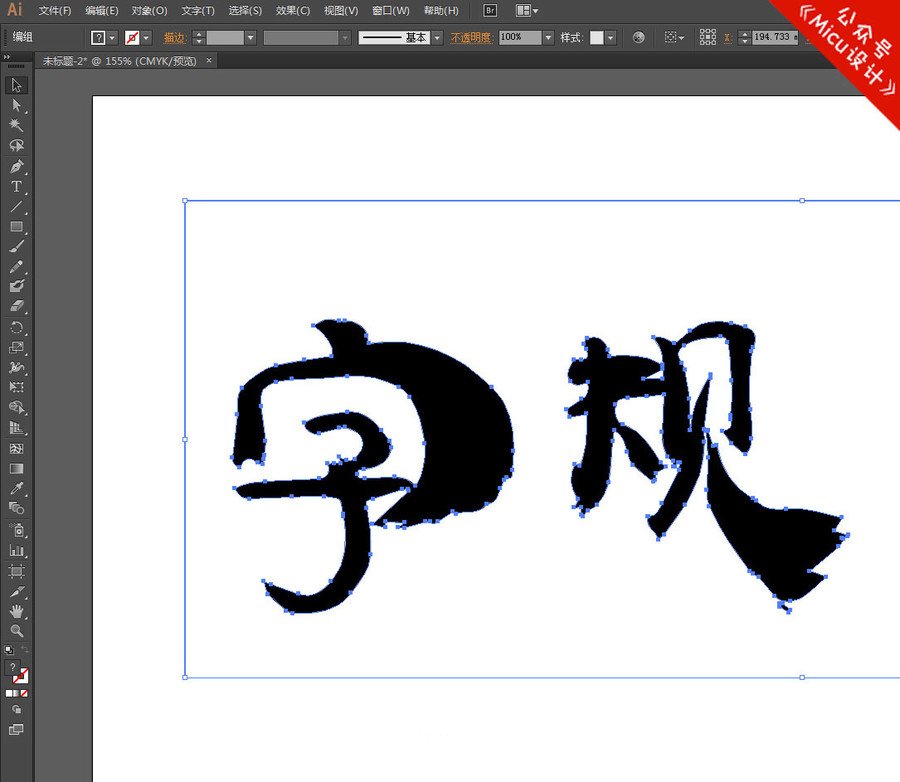
Task: Change the screen mode
Action: point(16,729)
